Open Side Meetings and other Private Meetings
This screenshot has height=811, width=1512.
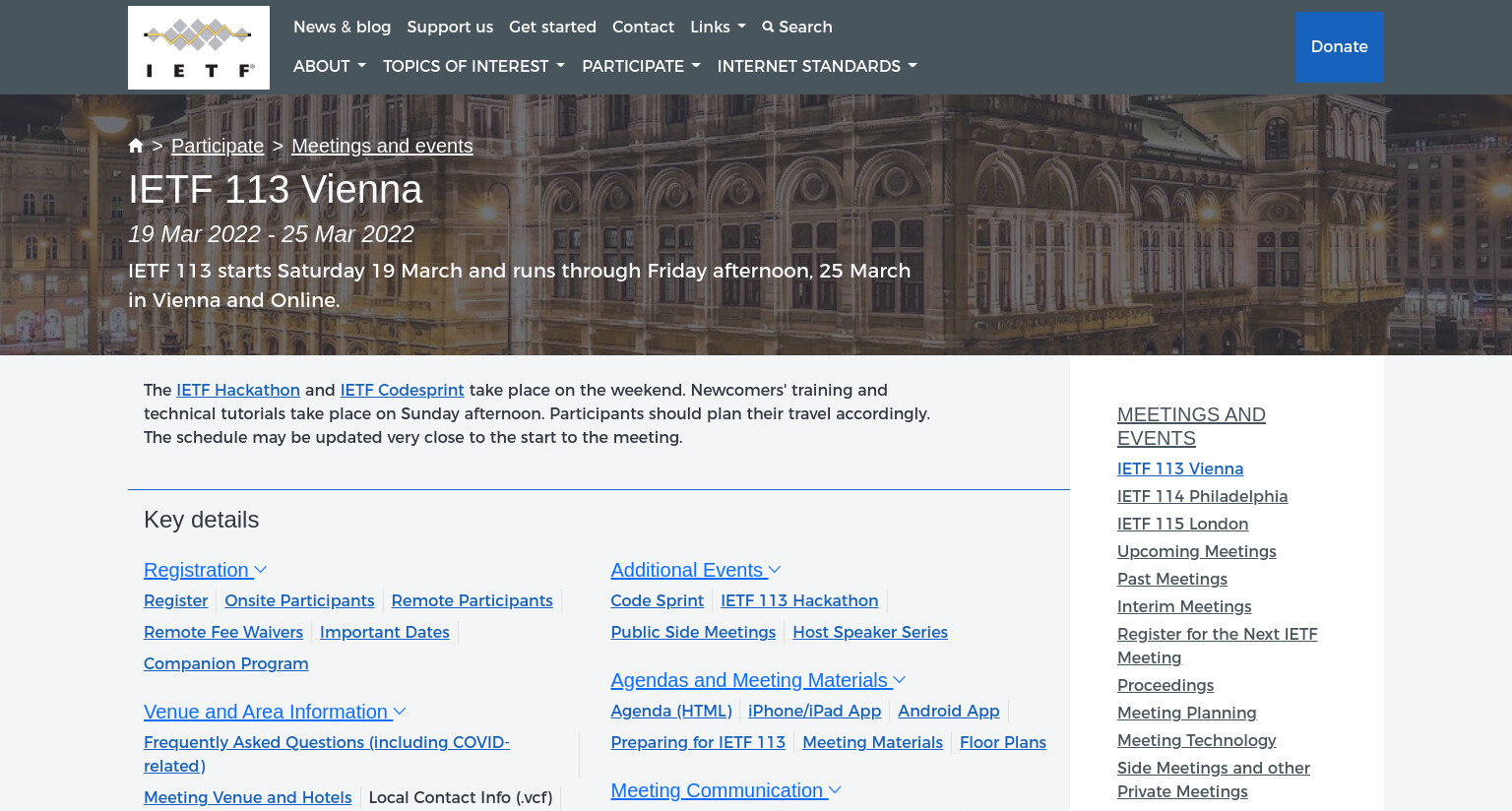1213,780
